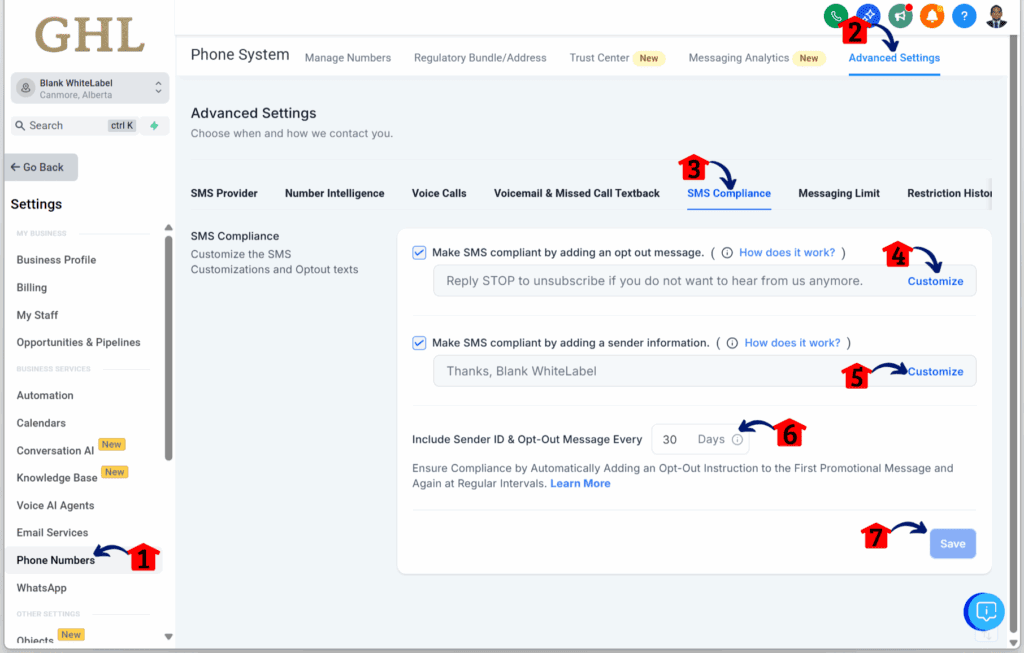Switch to Messaging Limit sub-tab
This screenshot has height=653, width=1024.
tap(839, 193)
